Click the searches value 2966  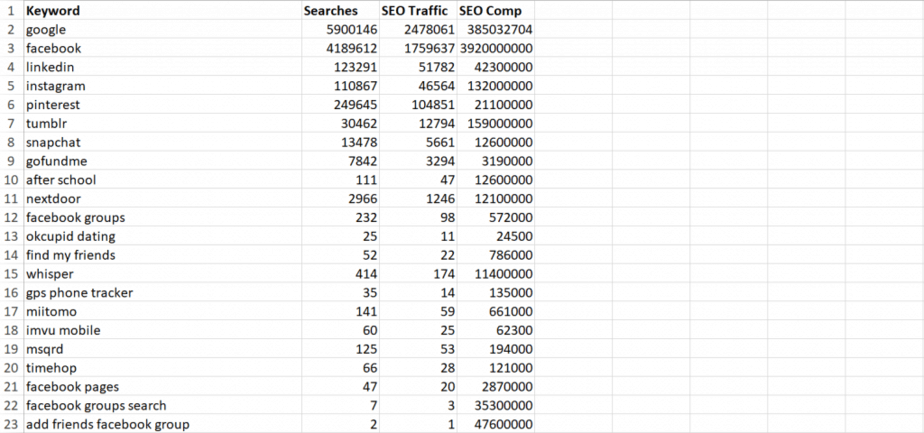tap(340, 199)
